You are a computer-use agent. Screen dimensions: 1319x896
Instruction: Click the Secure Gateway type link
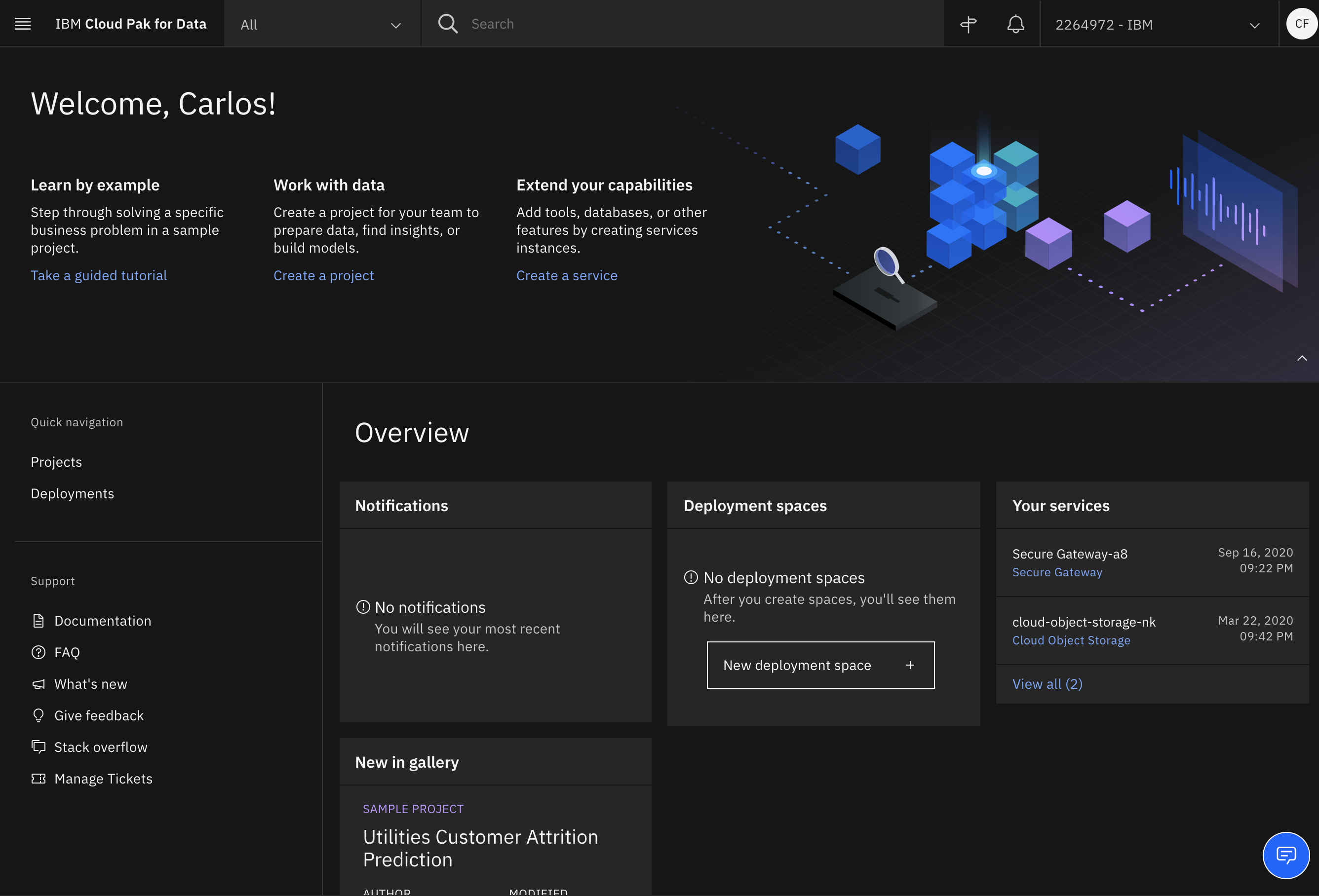(1057, 572)
